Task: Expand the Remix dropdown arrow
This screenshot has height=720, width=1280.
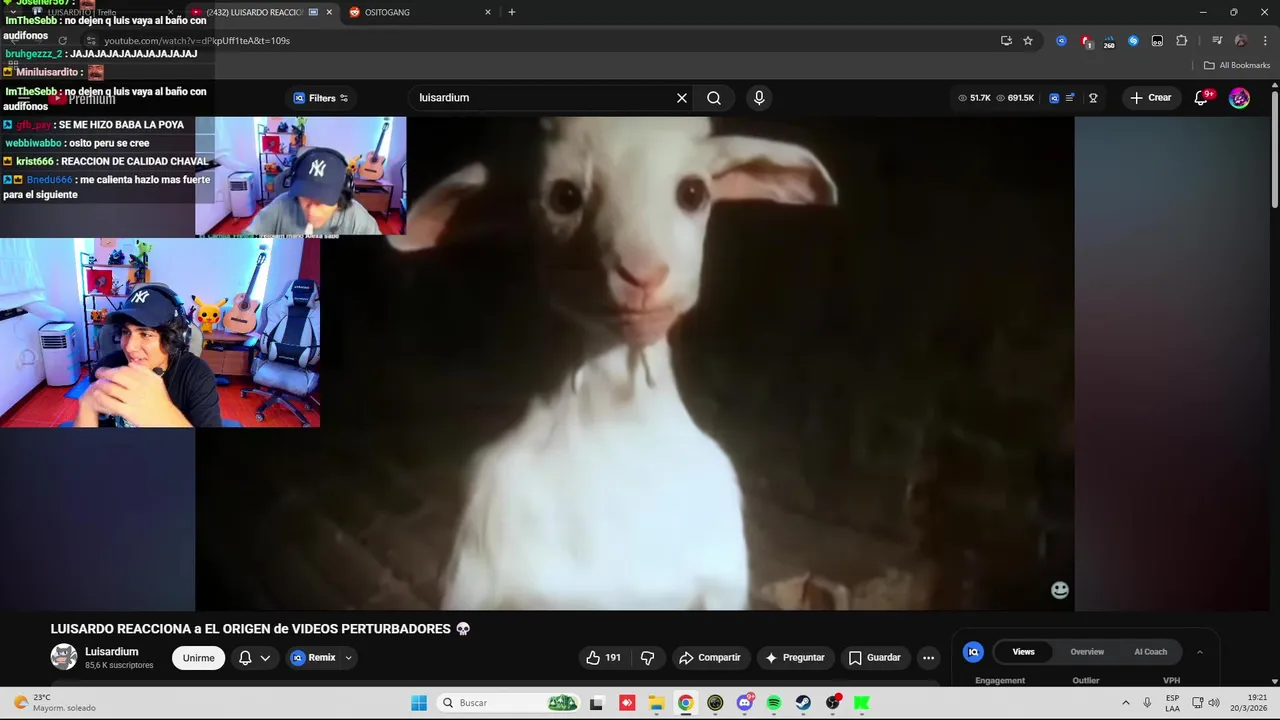Action: (348, 658)
